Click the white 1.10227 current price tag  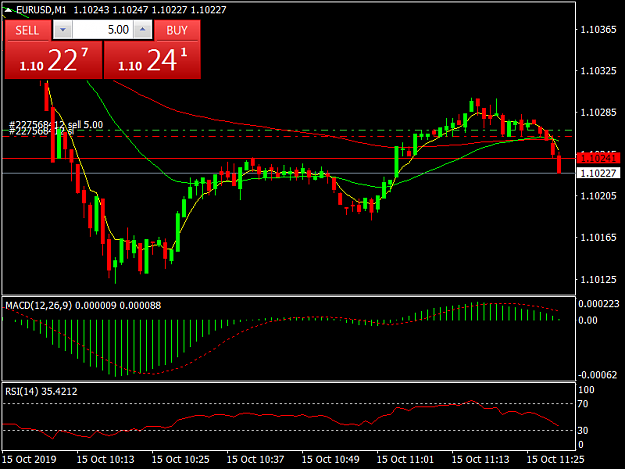(598, 173)
